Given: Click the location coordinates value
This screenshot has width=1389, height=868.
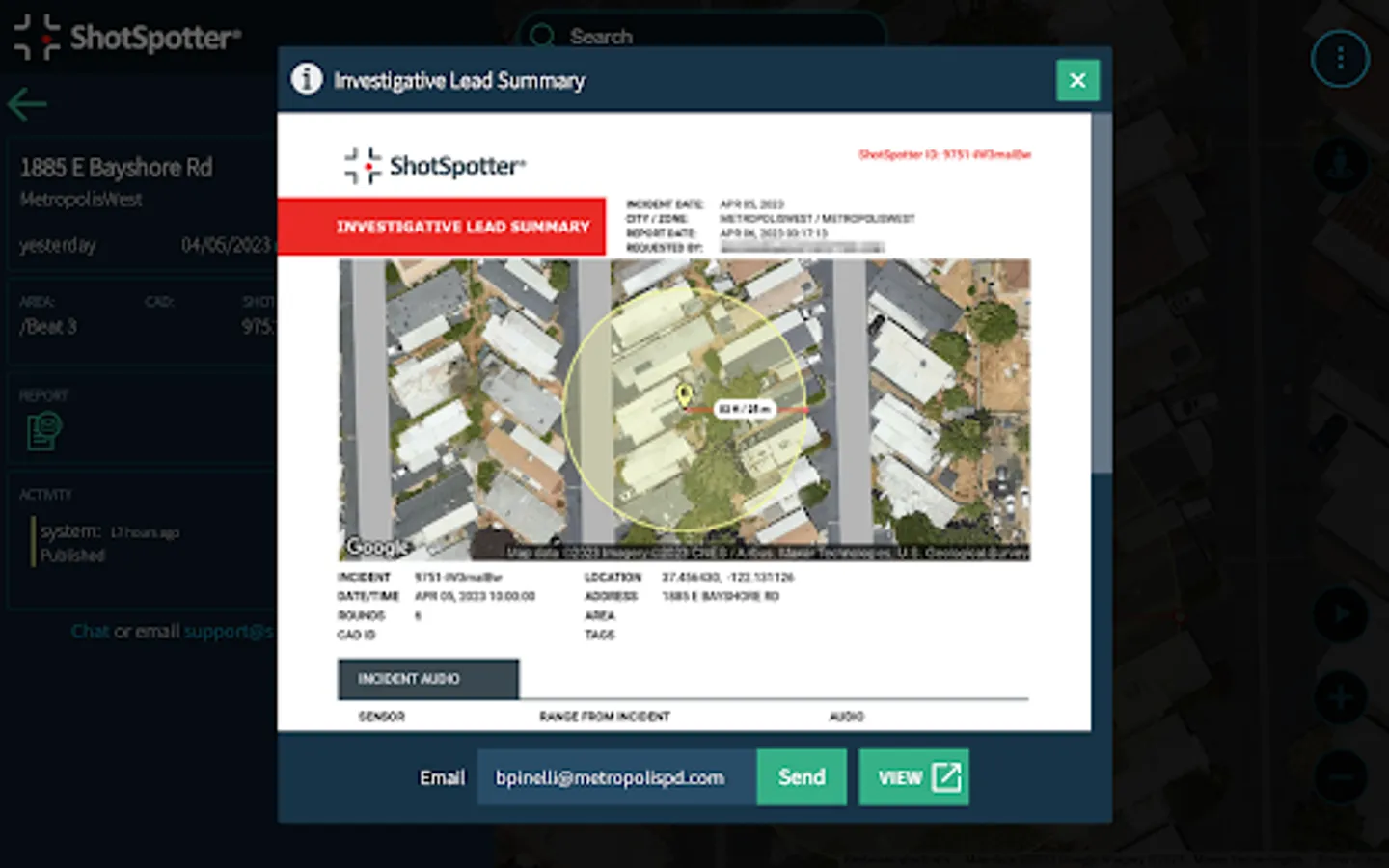Looking at the screenshot, I should pyautogui.click(x=728, y=577).
